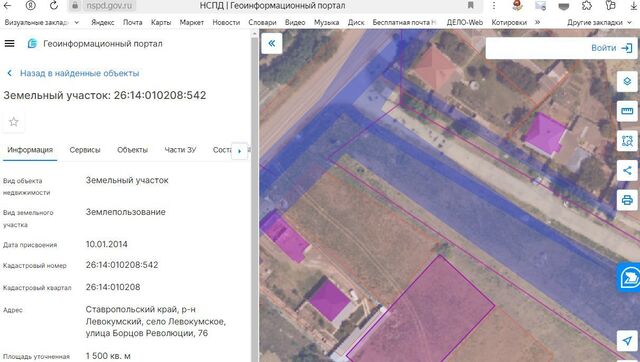The width and height of the screenshot is (640, 362).
Task: Reload the page with refresh icon
Action: pos(53,5)
